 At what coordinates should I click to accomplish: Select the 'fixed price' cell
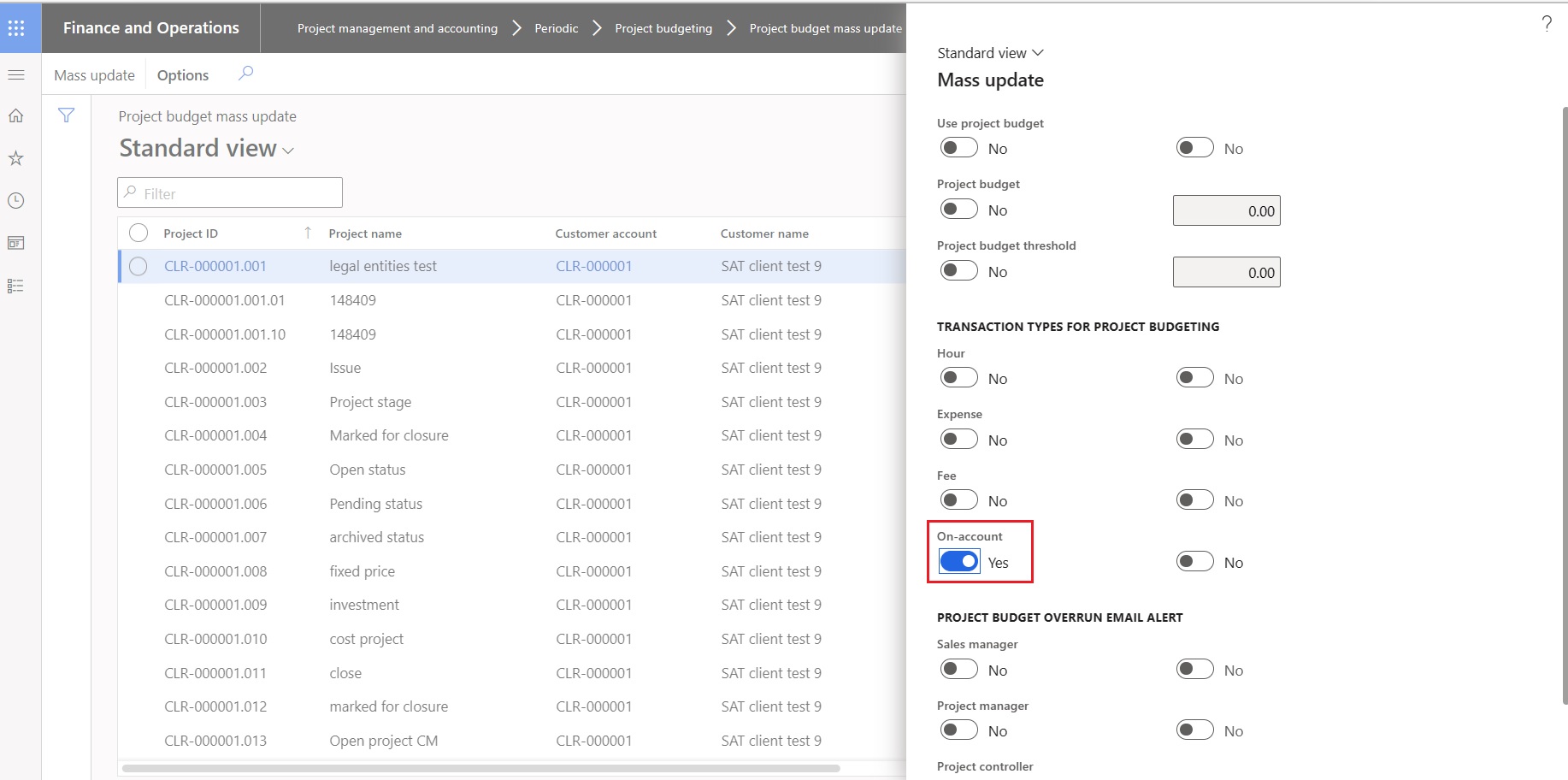(363, 571)
